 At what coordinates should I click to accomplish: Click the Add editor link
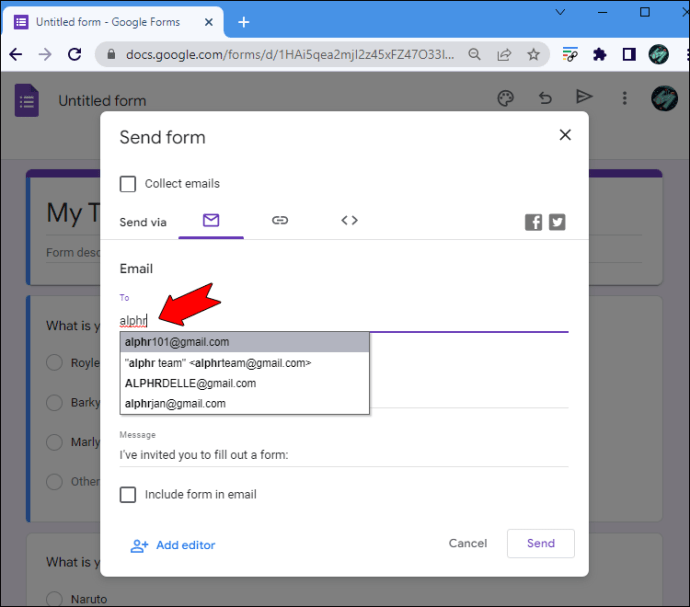(x=173, y=545)
